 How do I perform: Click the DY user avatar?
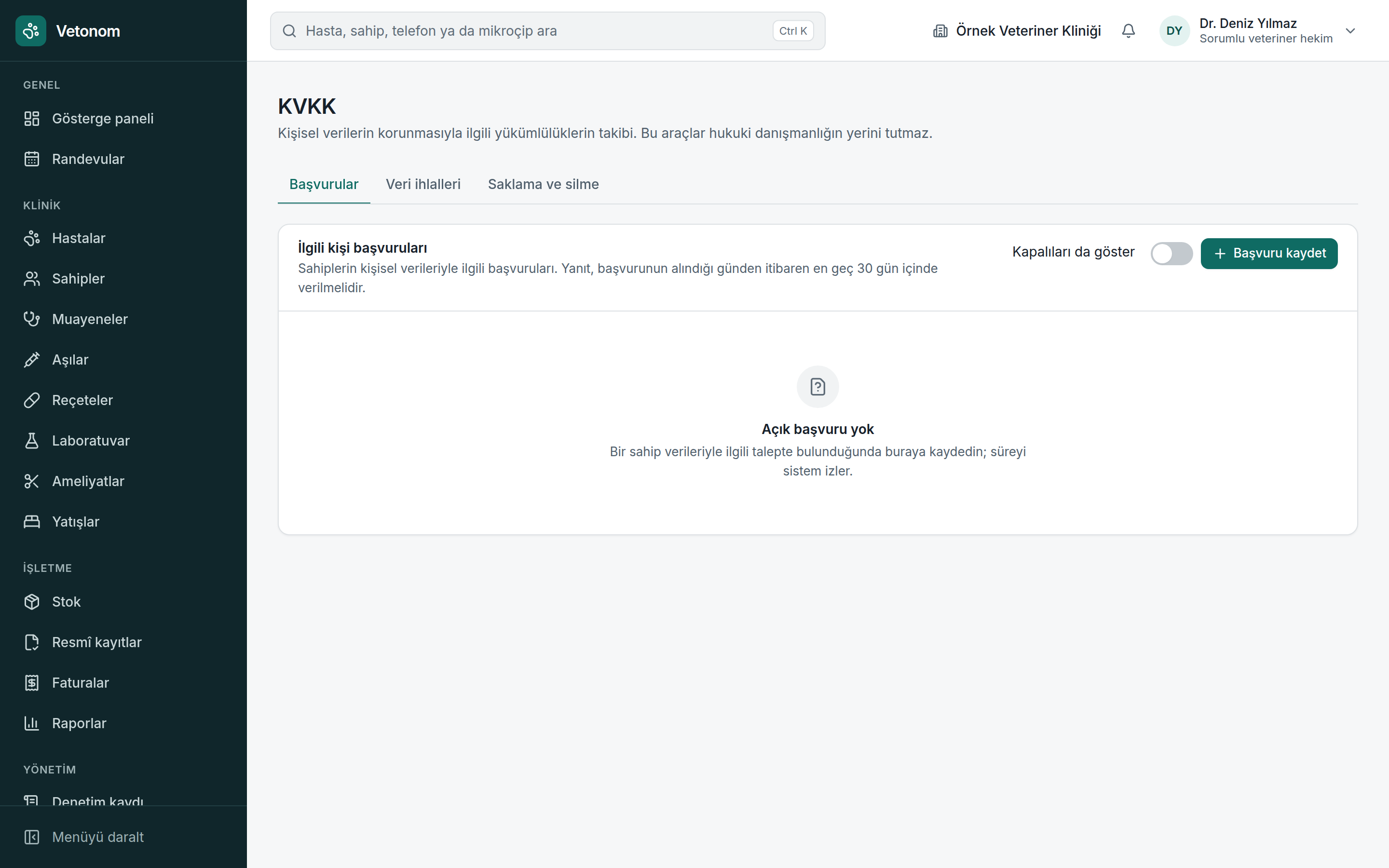[x=1174, y=31]
